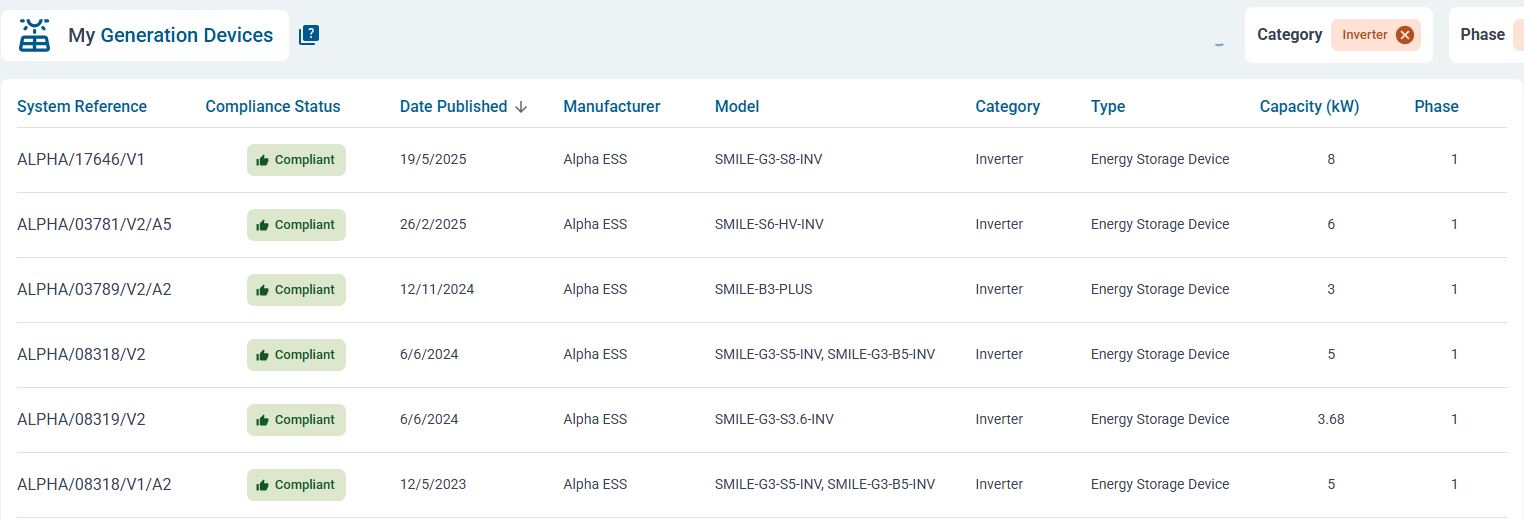Click thumbs-up icon in ALPHA/17646/V1 row
This screenshot has width=1524, height=521.
coord(263,160)
